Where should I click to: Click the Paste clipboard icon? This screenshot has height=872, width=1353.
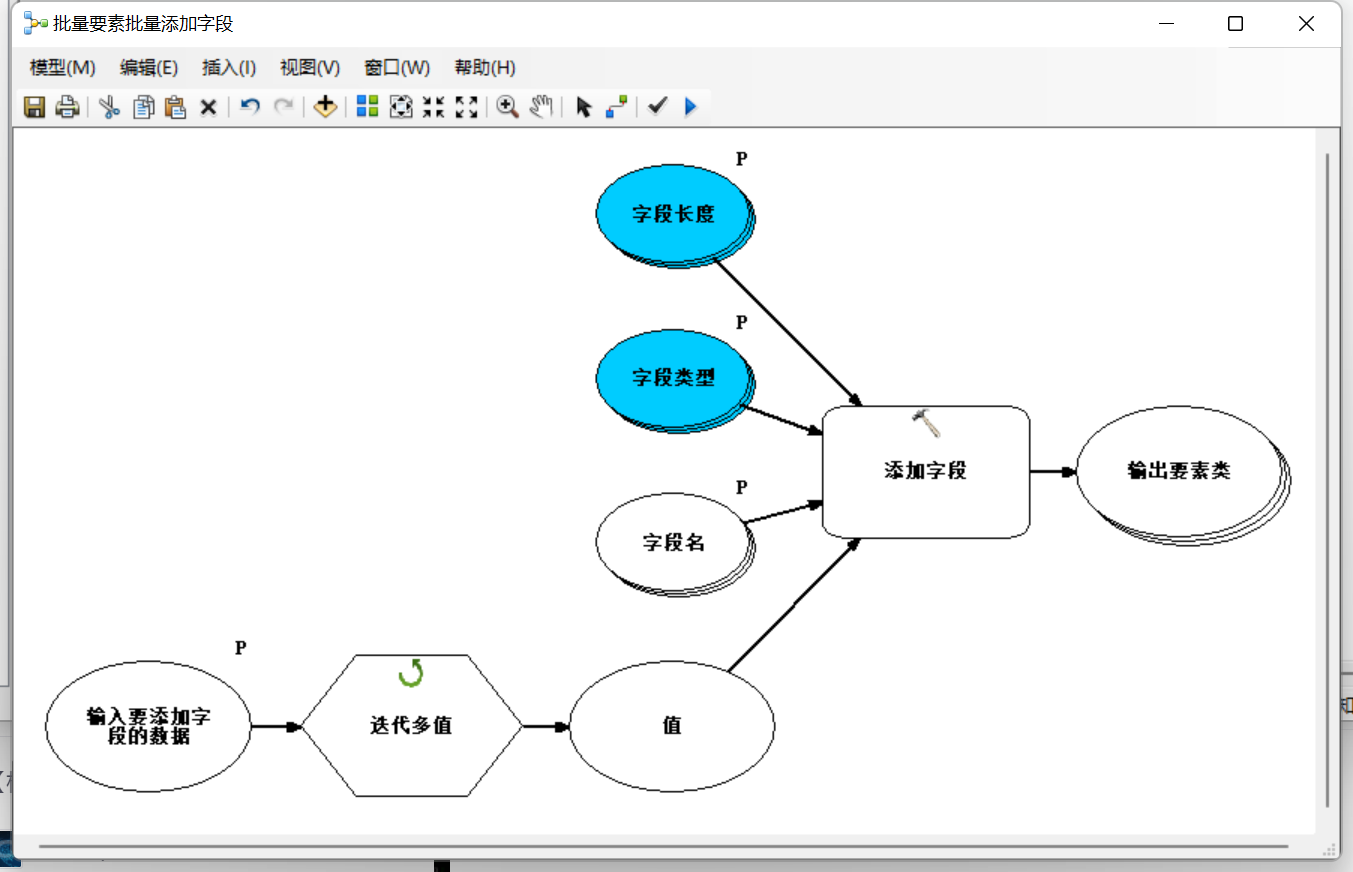pyautogui.click(x=176, y=107)
